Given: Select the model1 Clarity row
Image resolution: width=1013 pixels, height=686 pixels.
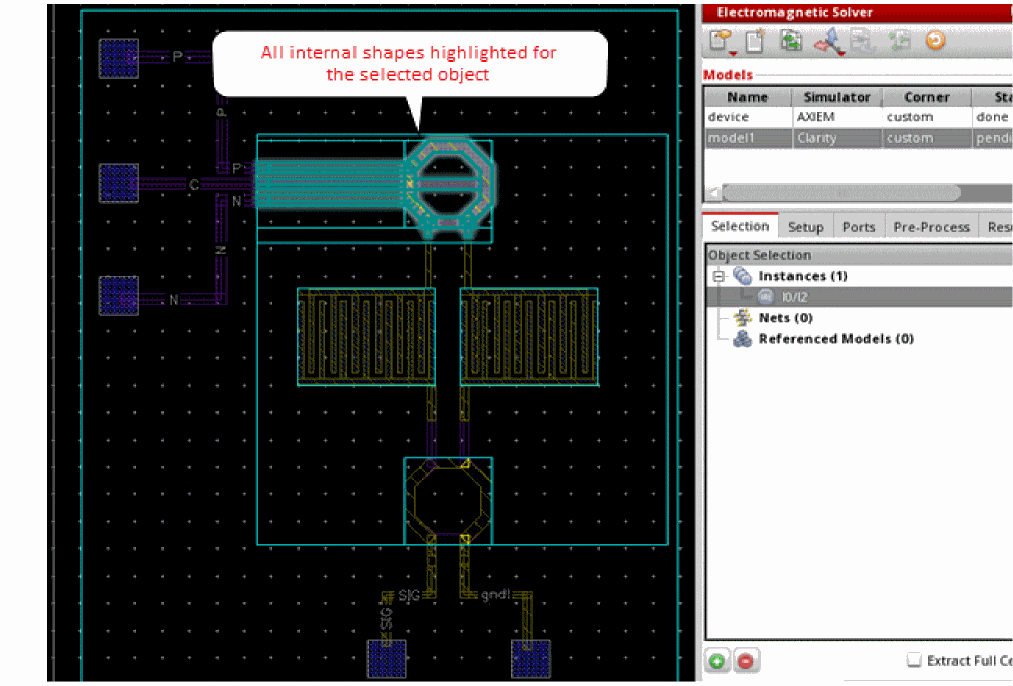Looking at the screenshot, I should point(817,138).
